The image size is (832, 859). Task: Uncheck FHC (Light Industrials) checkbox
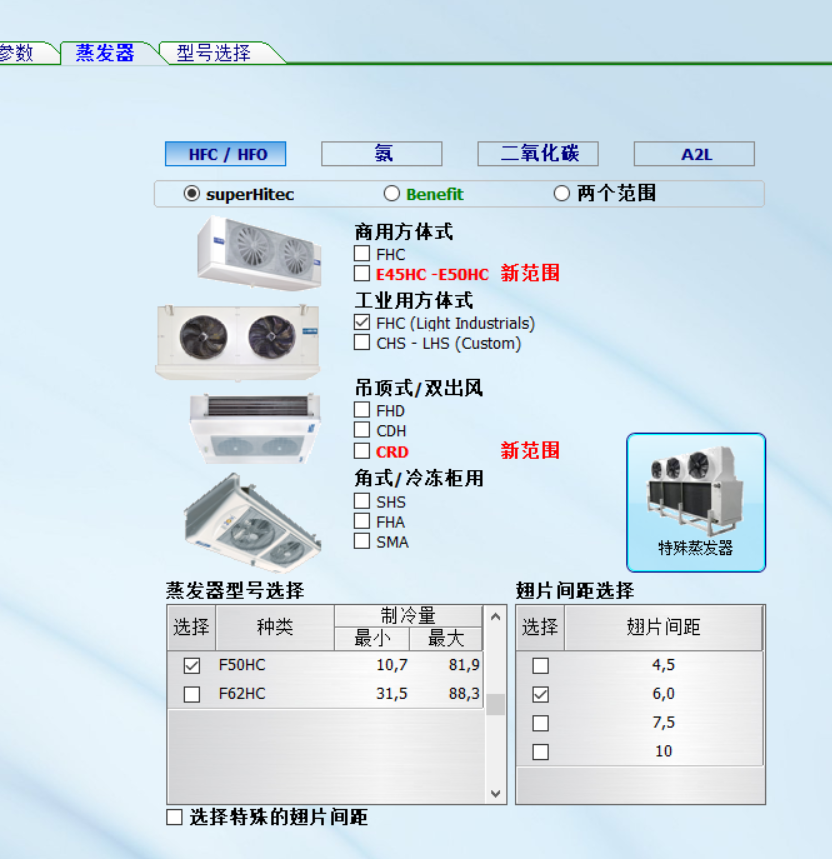pos(362,323)
